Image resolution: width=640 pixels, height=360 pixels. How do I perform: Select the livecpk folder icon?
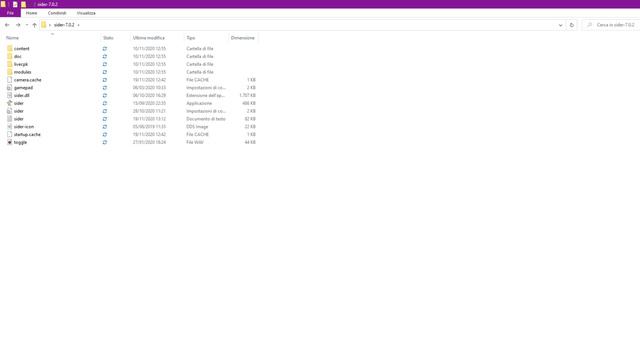coord(10,64)
